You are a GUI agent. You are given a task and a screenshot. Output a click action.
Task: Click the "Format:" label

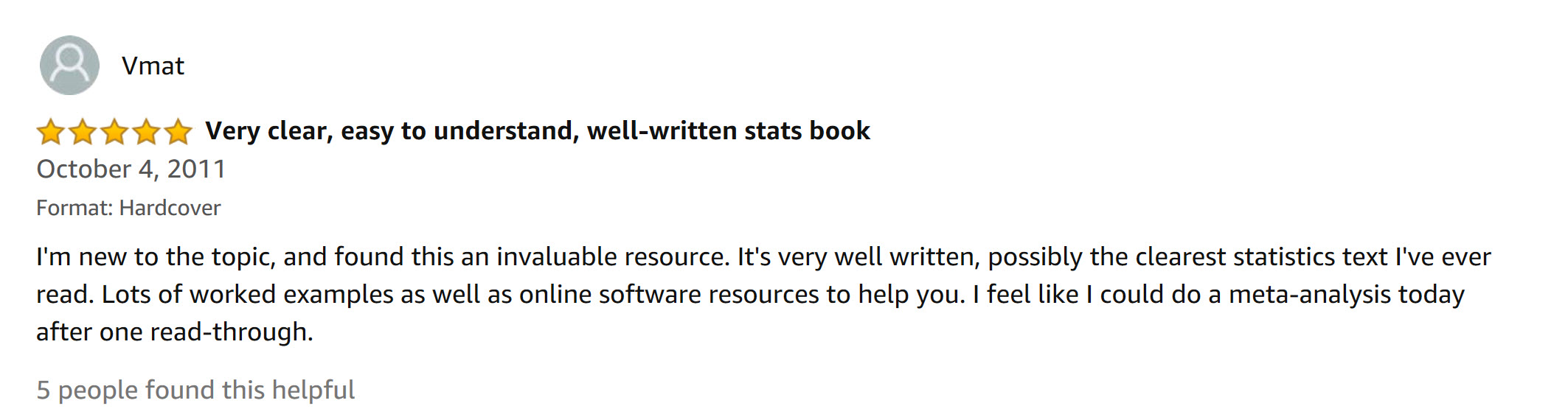(74, 209)
